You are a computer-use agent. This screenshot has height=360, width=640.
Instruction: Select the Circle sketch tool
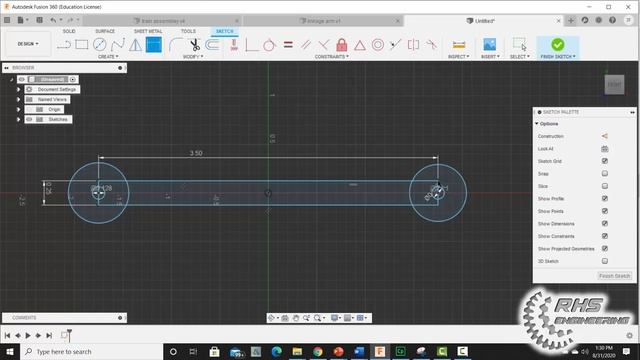click(100, 44)
